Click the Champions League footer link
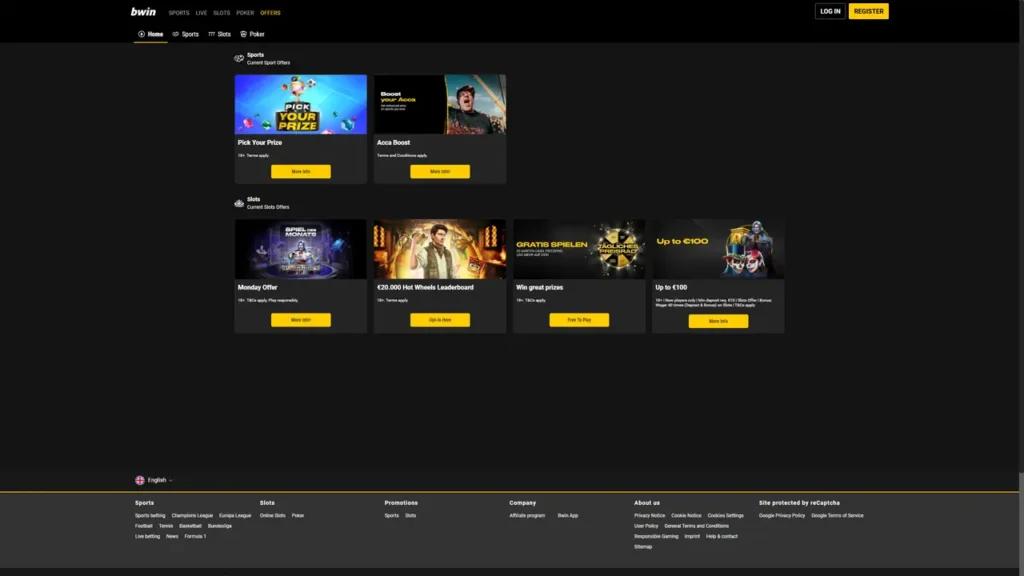 tap(192, 515)
